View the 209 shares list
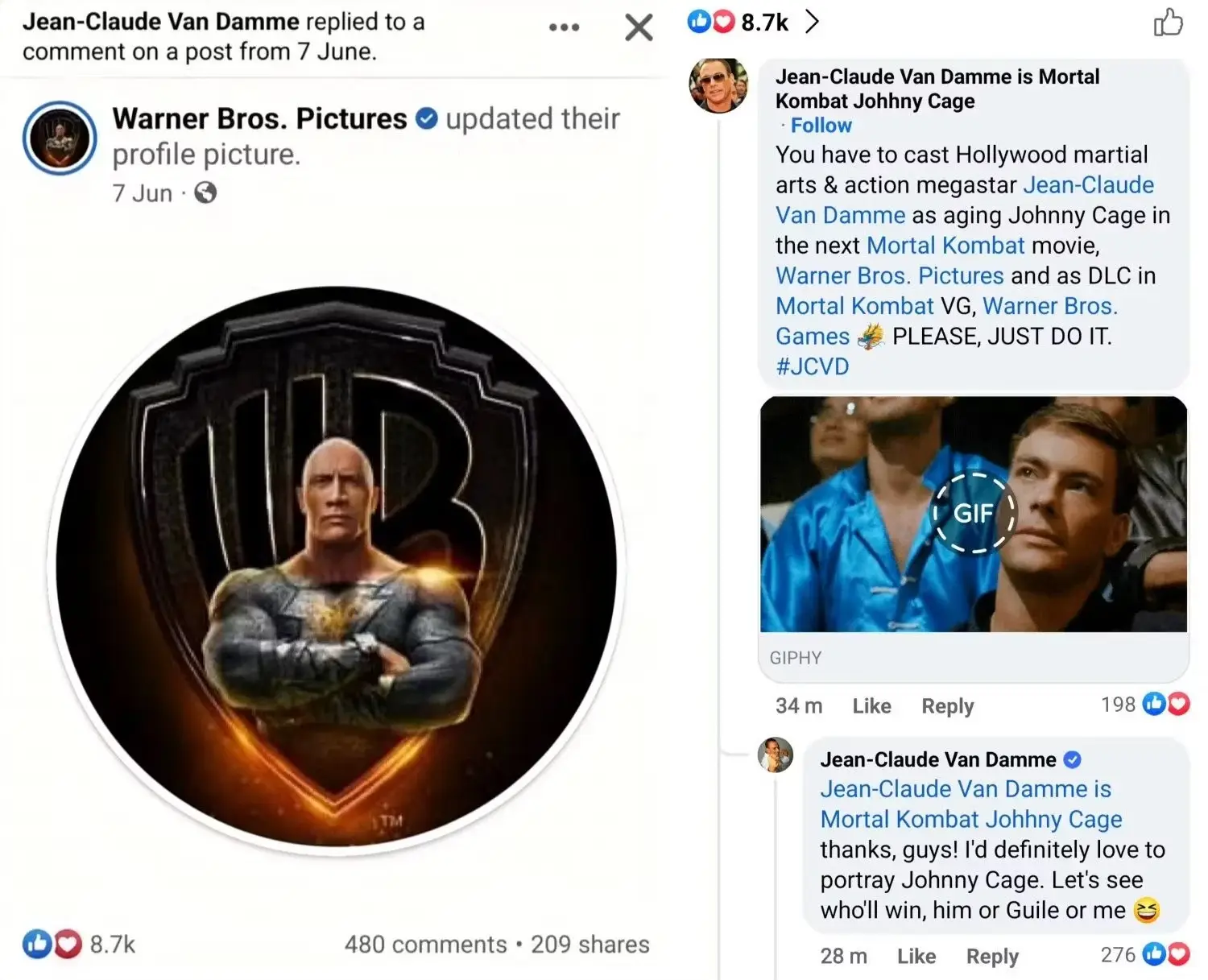Screen dimensions: 1208x980 591,944
